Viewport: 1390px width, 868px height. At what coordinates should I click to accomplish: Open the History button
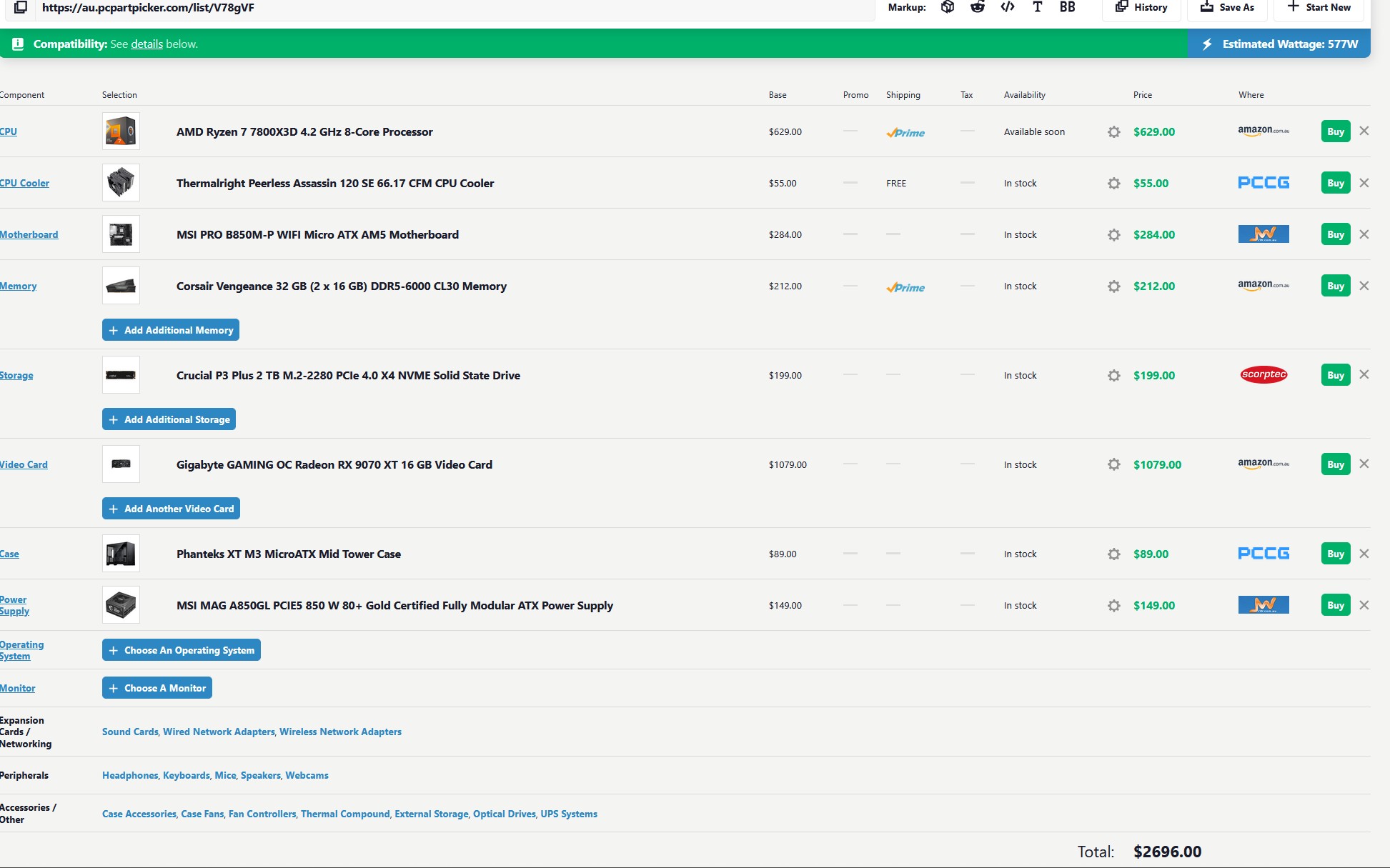(1141, 8)
